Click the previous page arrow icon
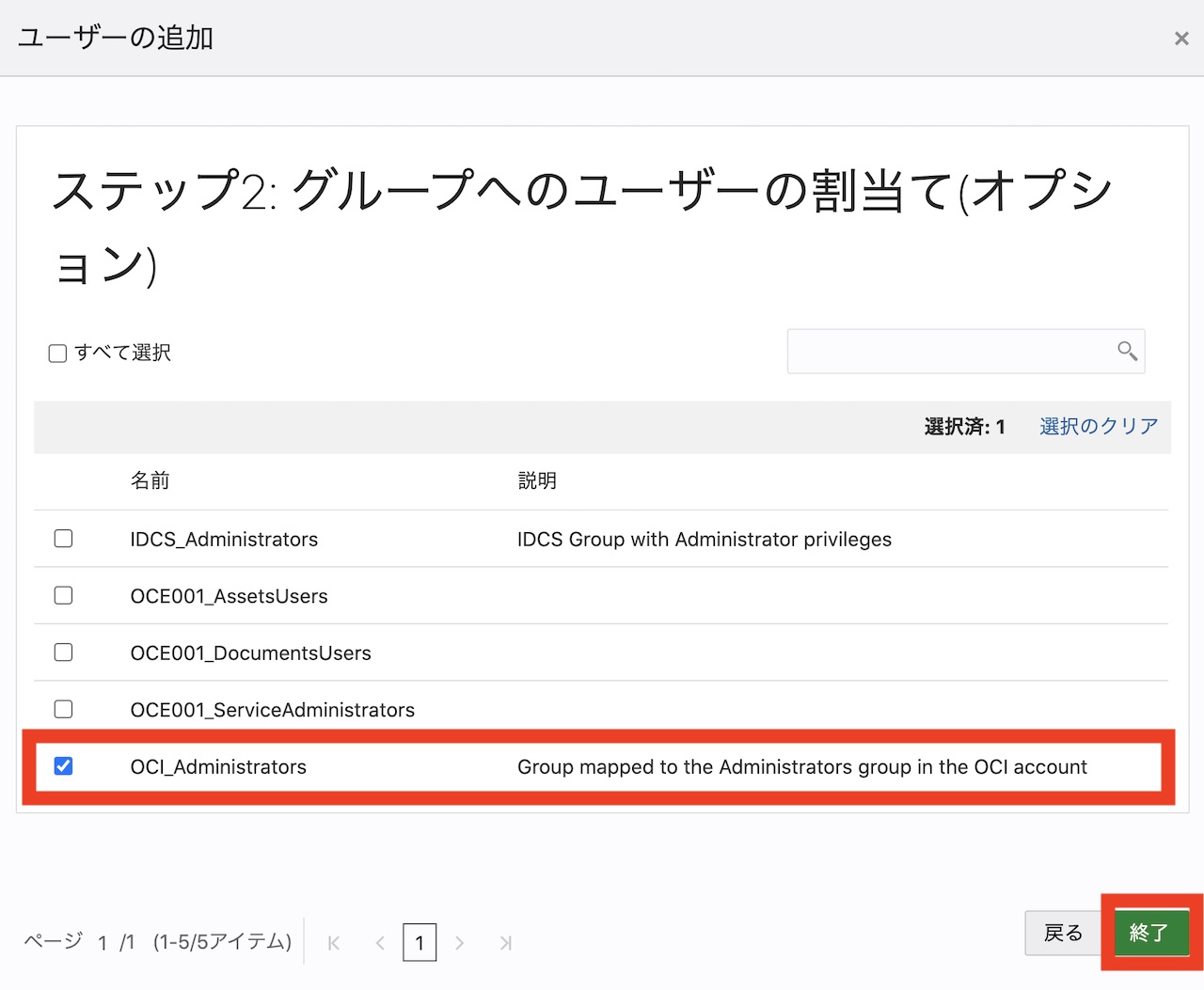1204x990 pixels. click(x=379, y=942)
